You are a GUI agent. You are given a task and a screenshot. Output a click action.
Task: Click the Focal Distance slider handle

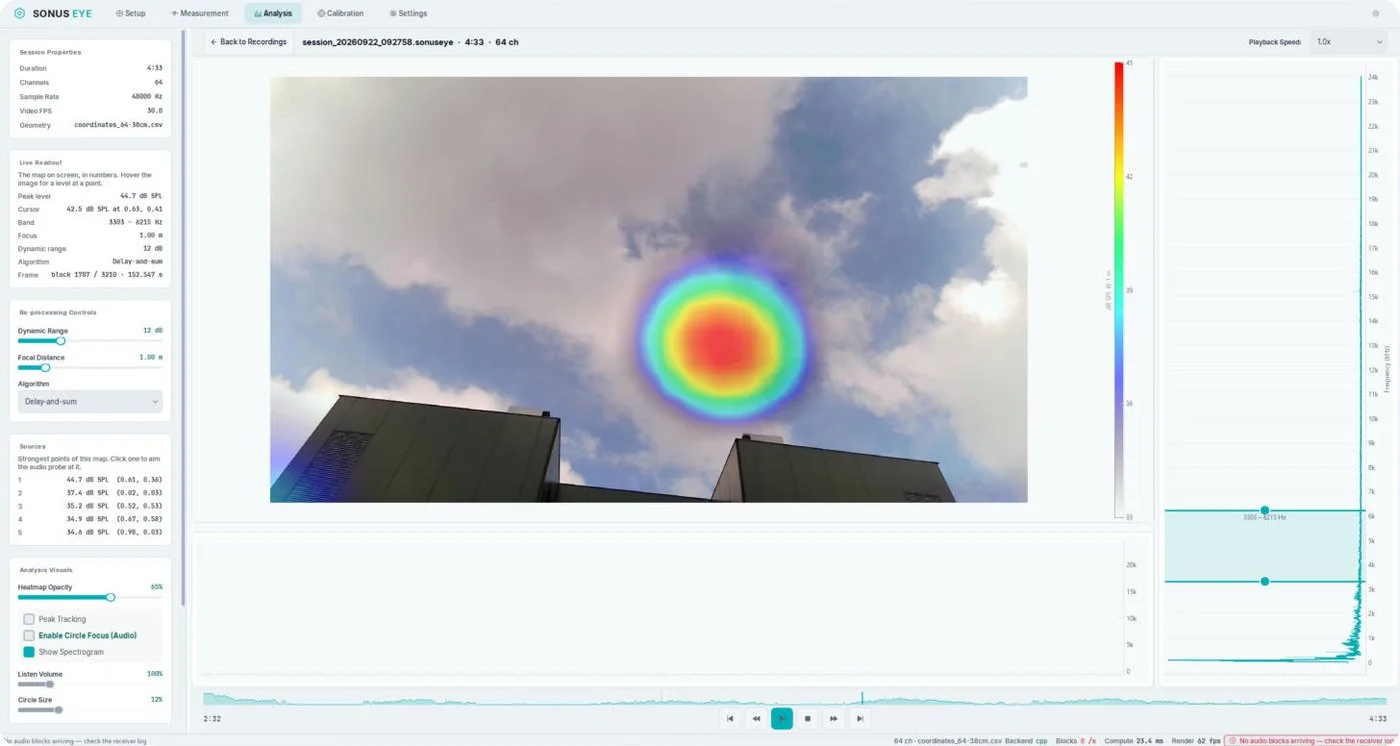(x=45, y=368)
